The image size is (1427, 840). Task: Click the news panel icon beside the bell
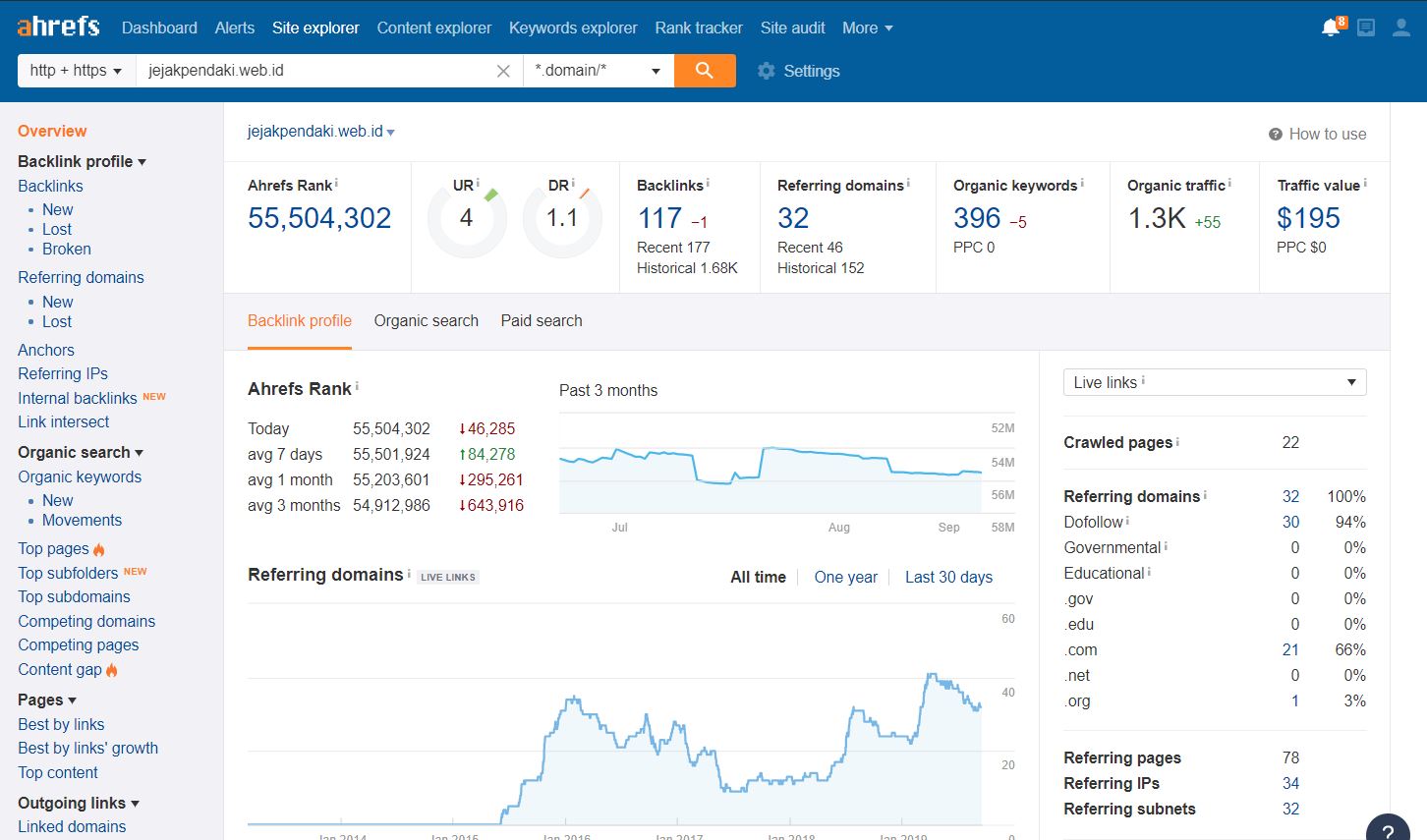1366,28
